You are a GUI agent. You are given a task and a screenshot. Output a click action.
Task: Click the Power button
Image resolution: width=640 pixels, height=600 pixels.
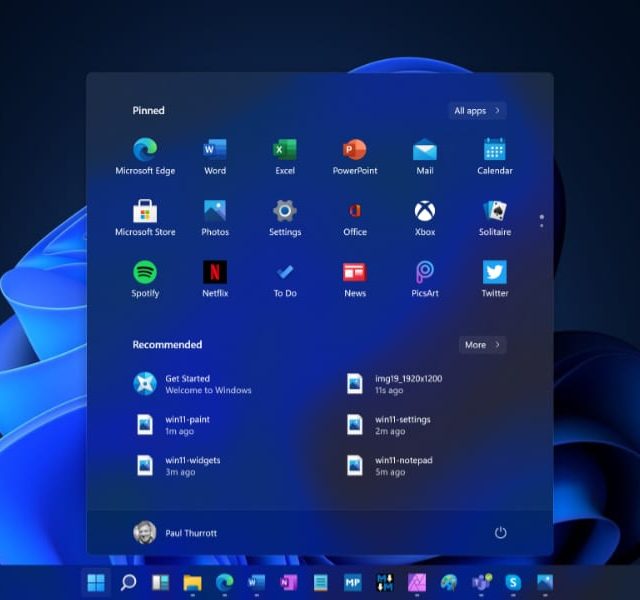coord(501,533)
